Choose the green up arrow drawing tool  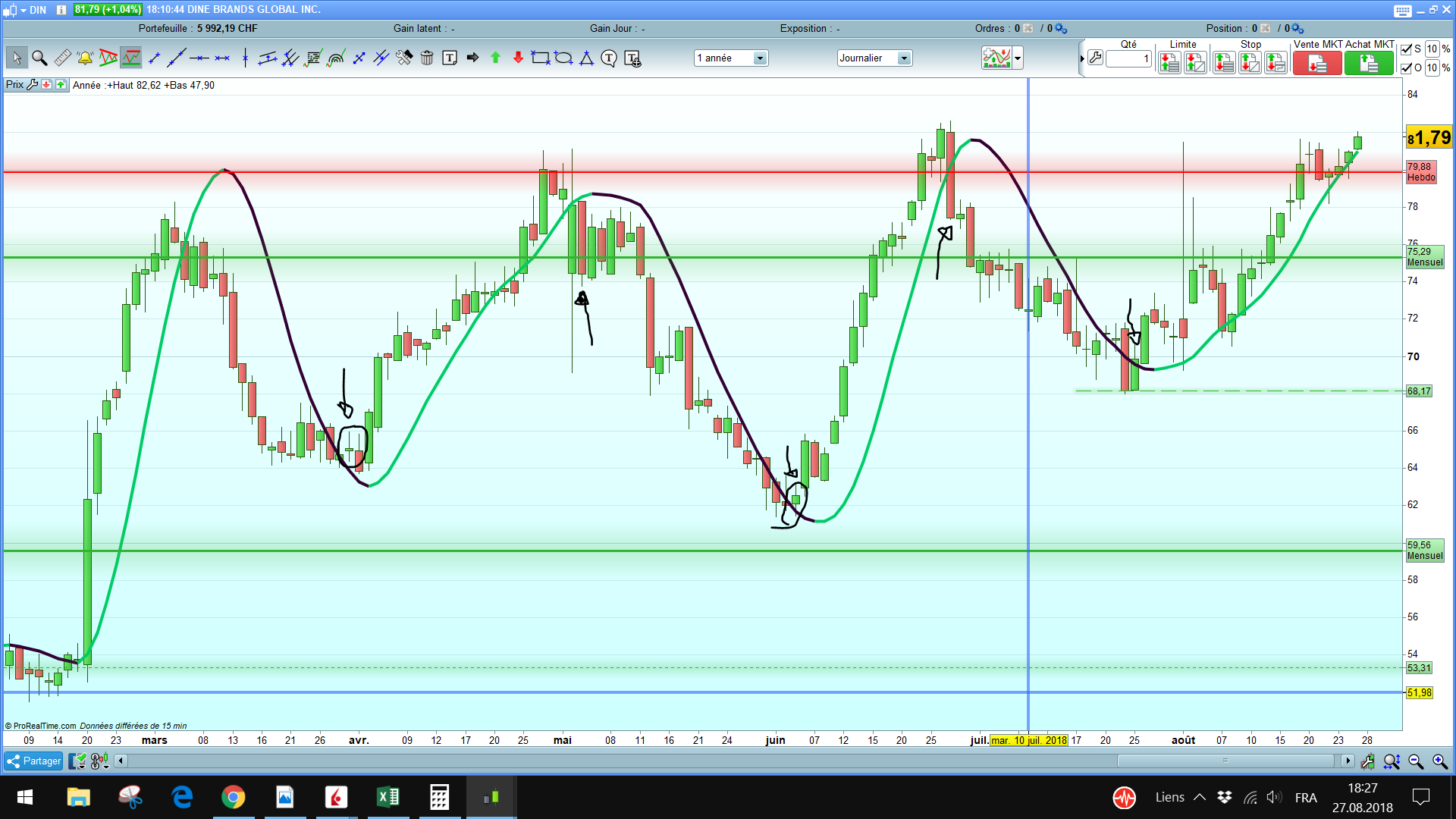point(495,58)
